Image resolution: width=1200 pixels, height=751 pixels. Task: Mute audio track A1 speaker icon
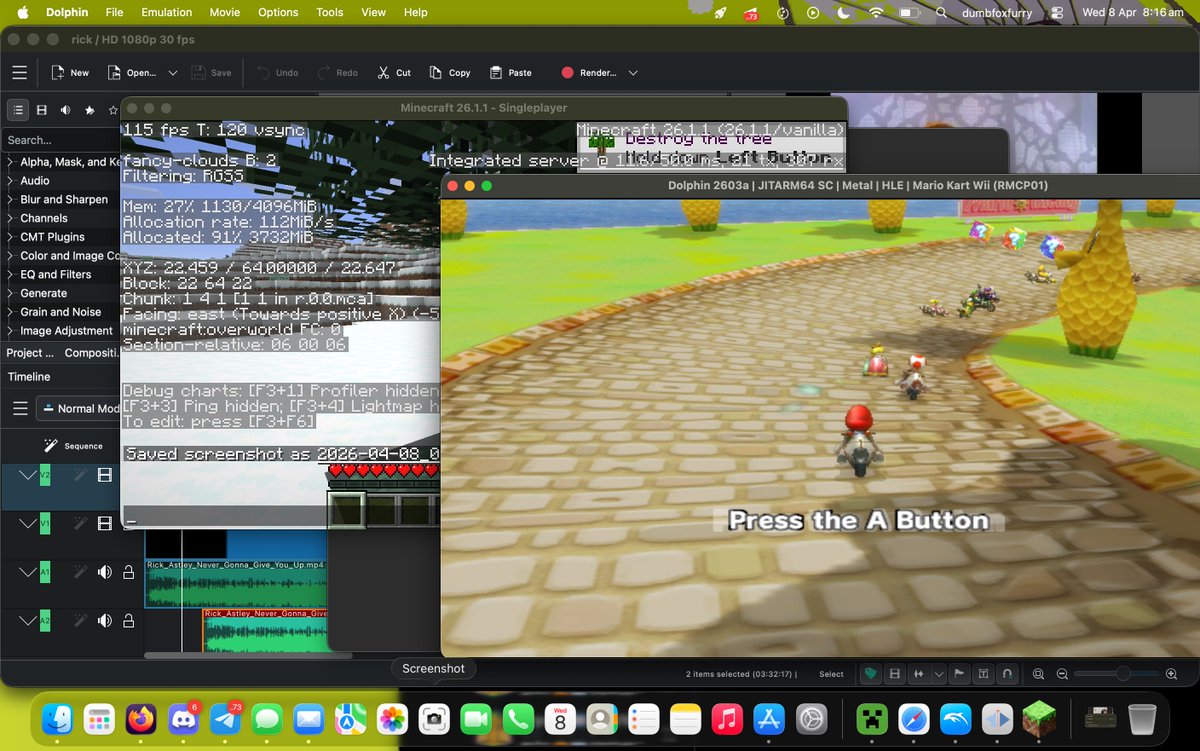(104, 572)
